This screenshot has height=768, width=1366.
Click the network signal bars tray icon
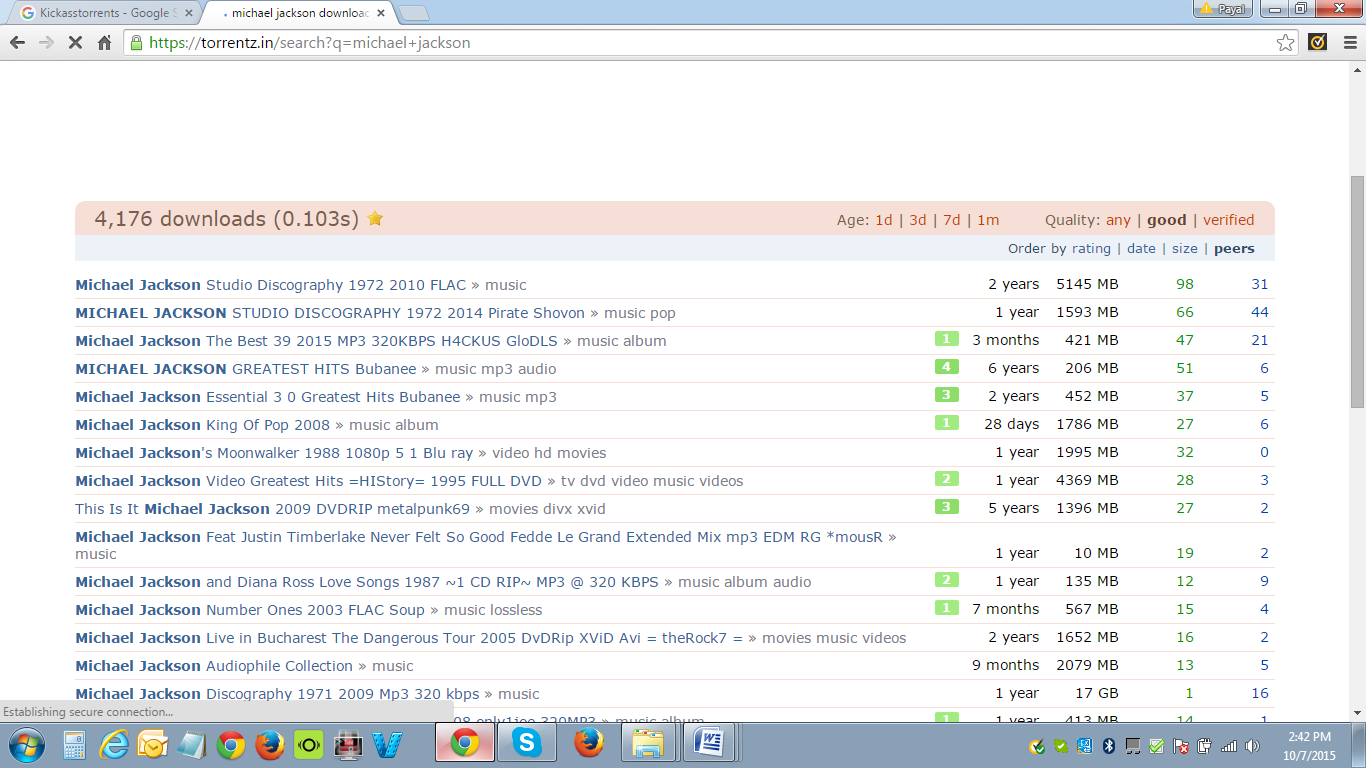coord(1229,746)
